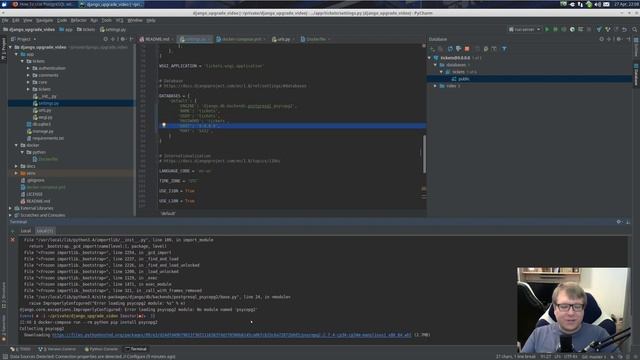
Task: Collapse the docker folder
Action: [16, 145]
